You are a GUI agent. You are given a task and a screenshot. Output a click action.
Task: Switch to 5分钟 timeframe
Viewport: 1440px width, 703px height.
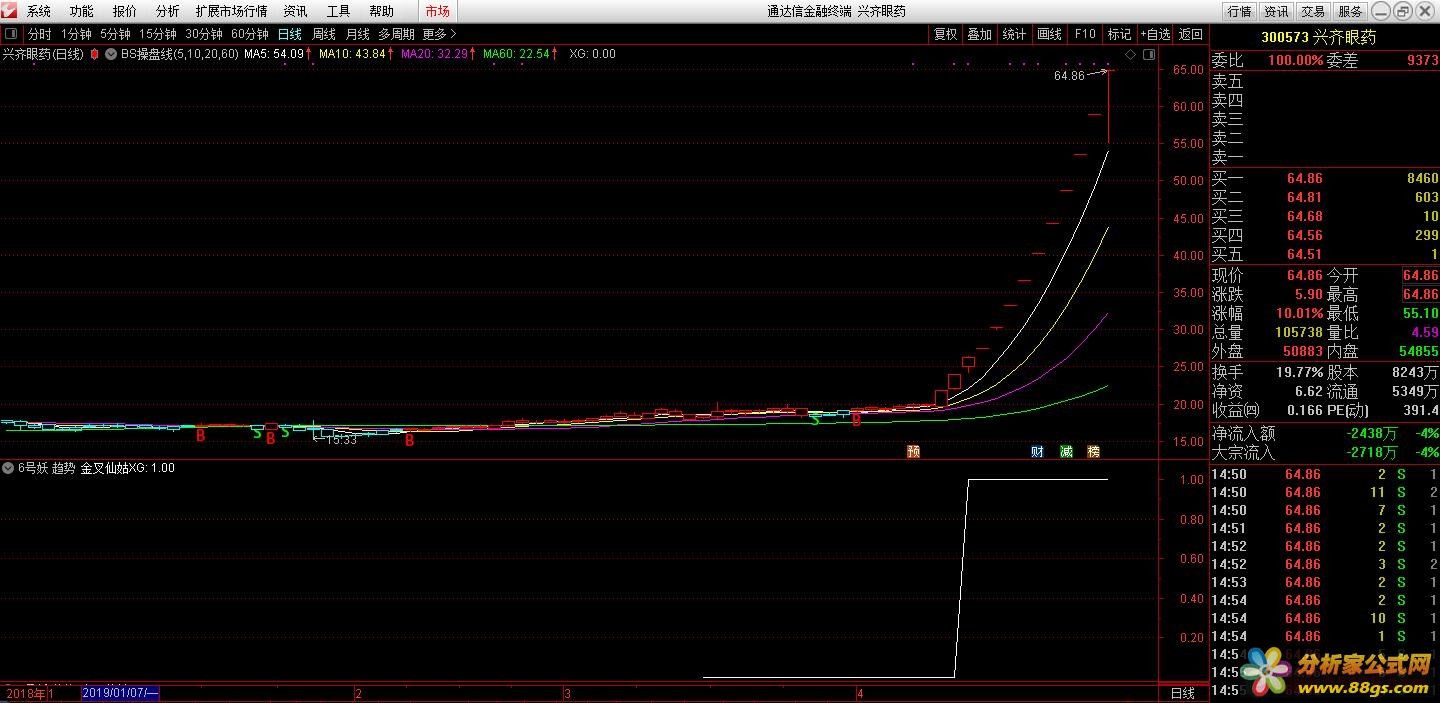115,34
